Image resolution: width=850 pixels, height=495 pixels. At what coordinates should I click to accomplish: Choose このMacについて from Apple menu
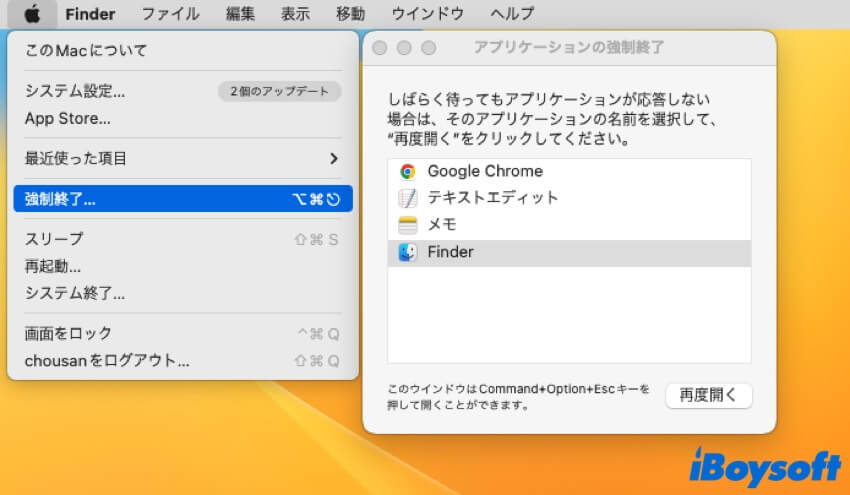pos(183,50)
